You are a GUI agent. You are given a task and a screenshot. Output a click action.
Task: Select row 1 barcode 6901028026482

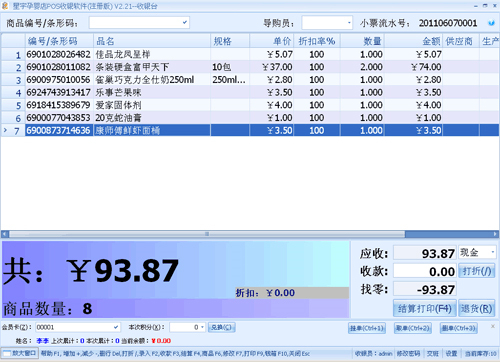pyautogui.click(x=58, y=54)
